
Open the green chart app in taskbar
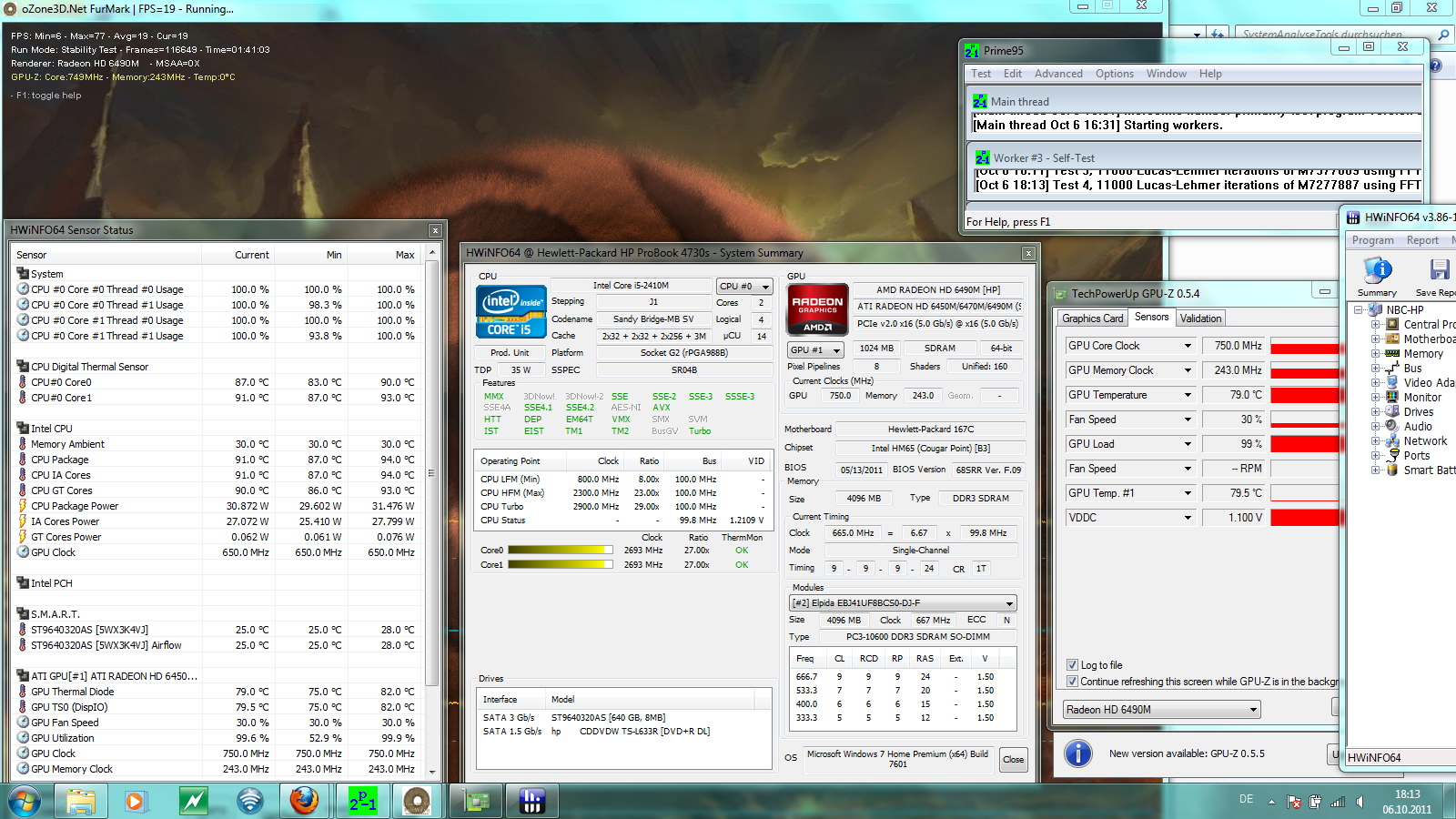(193, 801)
